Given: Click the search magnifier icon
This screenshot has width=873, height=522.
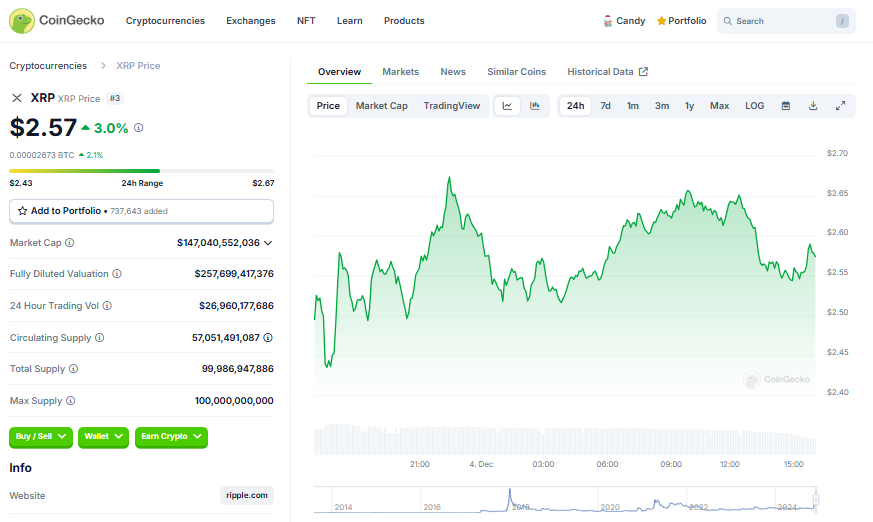Looking at the screenshot, I should click(x=728, y=21).
